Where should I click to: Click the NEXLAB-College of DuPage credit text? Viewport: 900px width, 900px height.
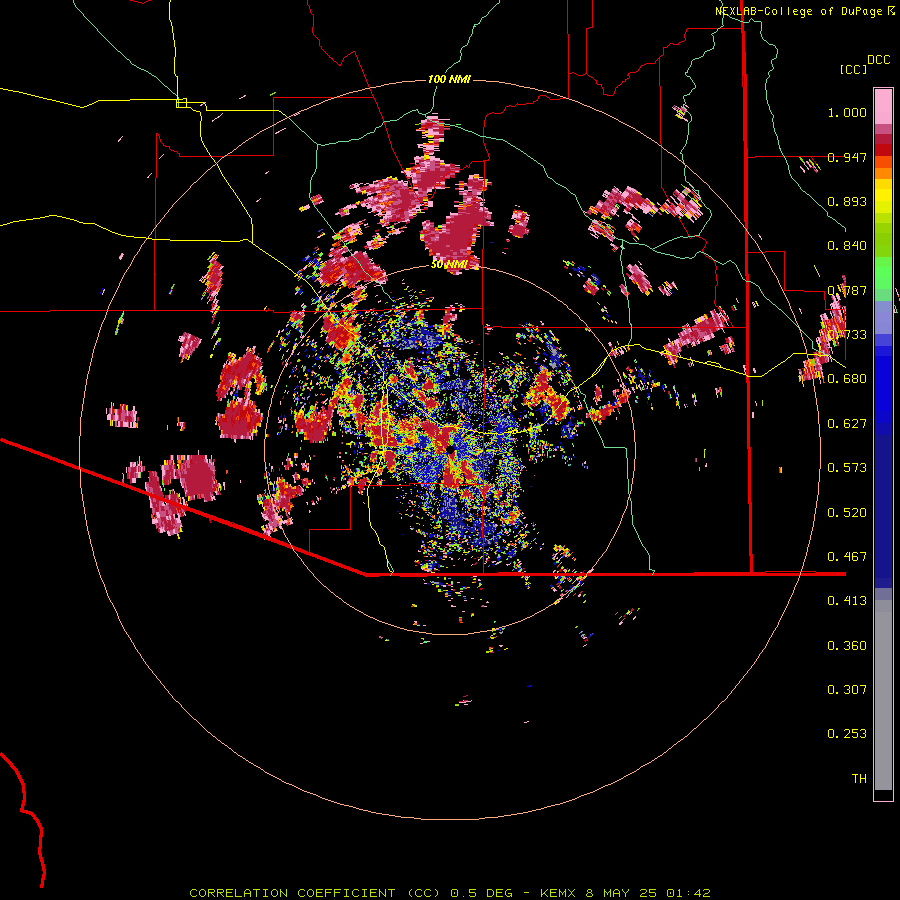pyautogui.click(x=805, y=11)
